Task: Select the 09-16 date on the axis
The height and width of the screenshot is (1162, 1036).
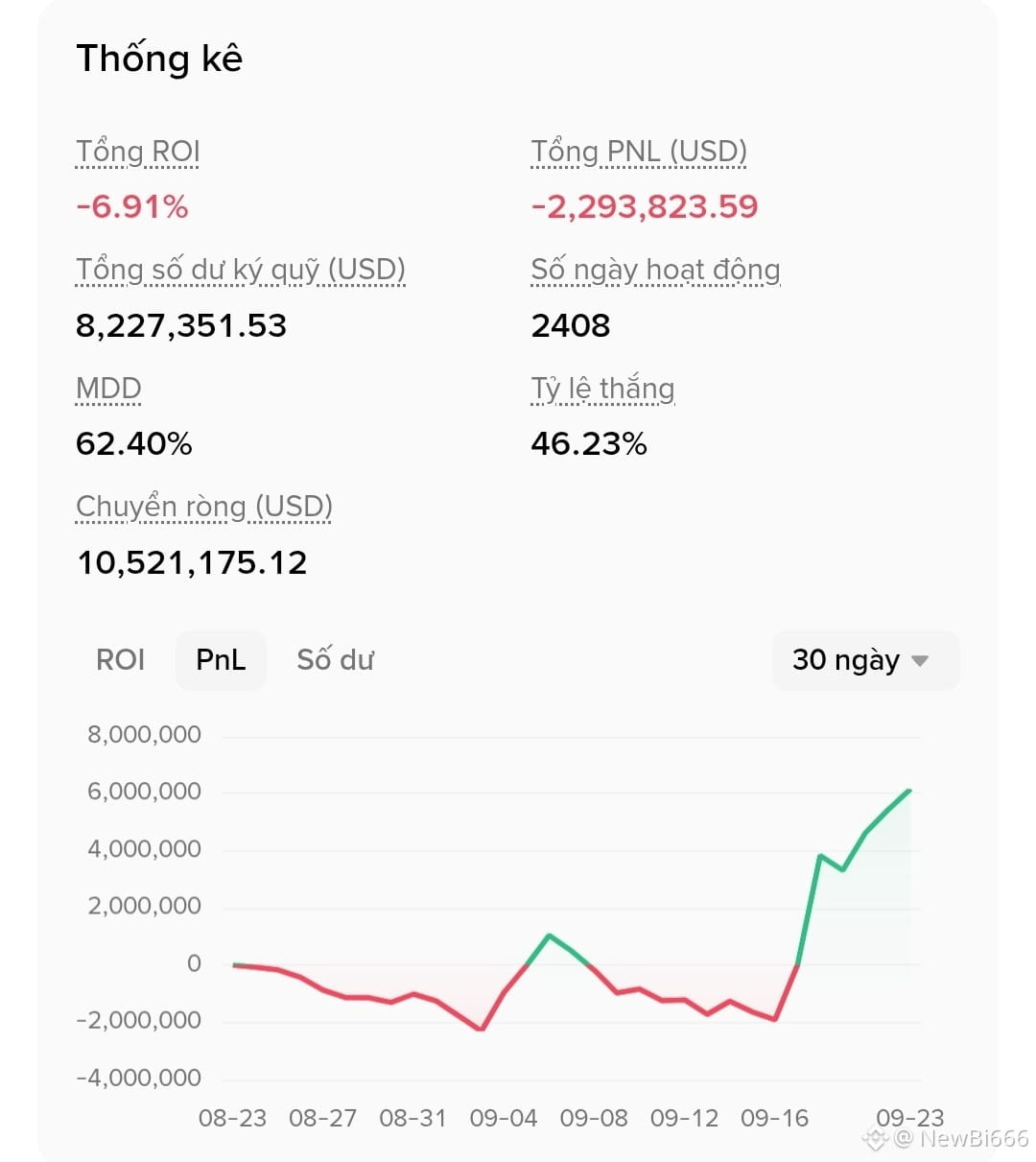Action: 774,1119
